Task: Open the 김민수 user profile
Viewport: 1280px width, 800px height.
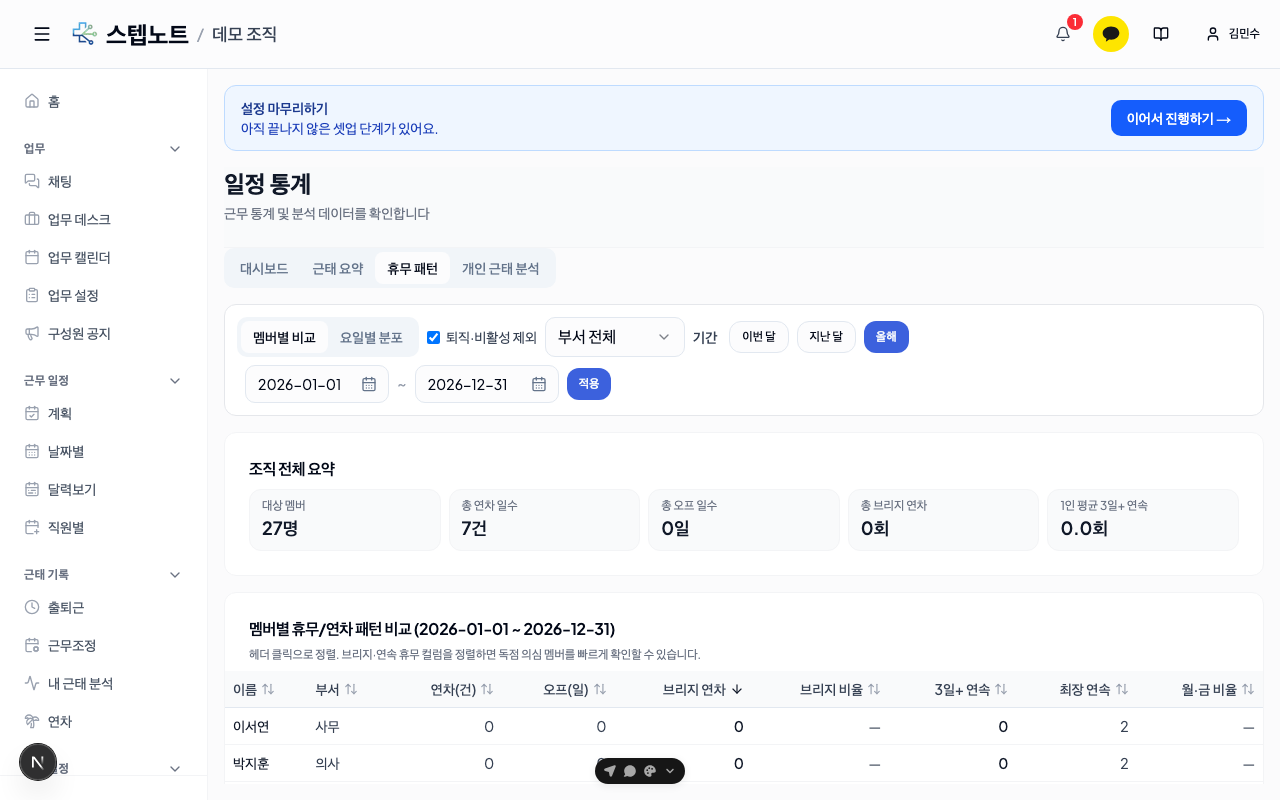Action: tap(1233, 34)
